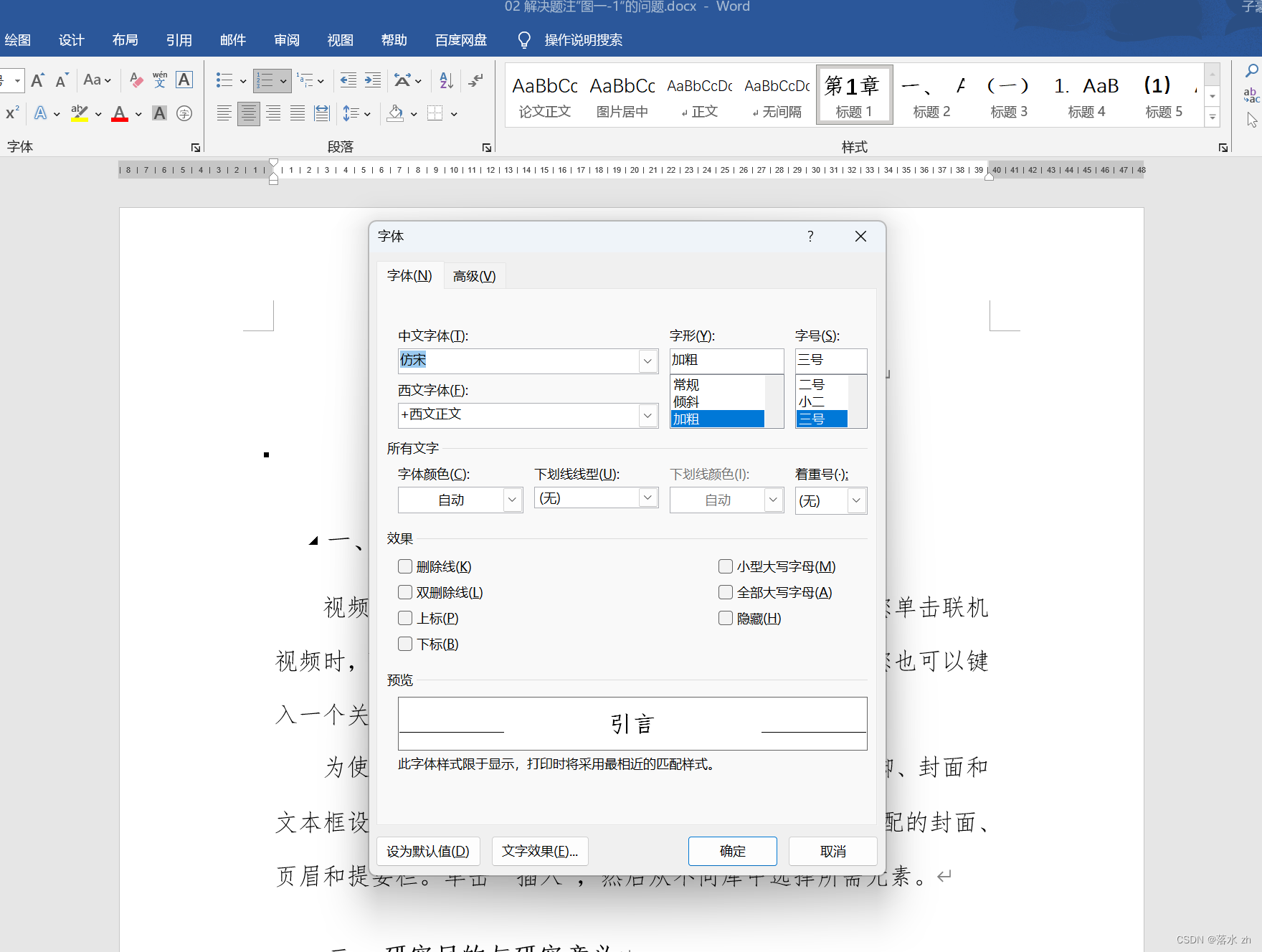This screenshot has height=952, width=1262.
Task: Click the 字形 input field showing 加粗
Action: click(726, 360)
